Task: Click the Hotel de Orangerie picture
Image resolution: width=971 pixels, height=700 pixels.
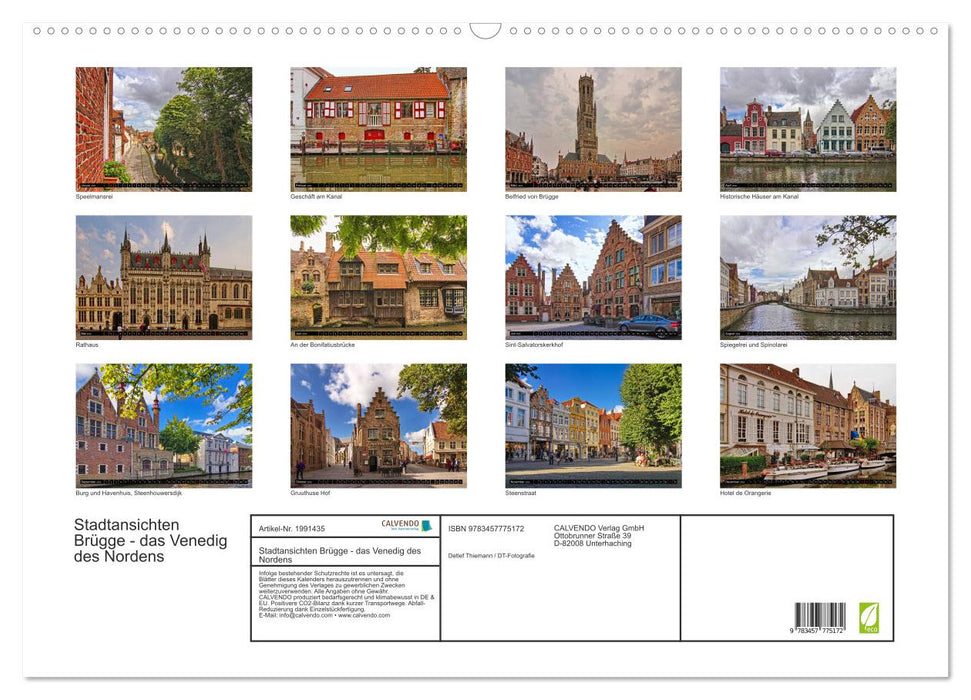Action: [x=806, y=424]
